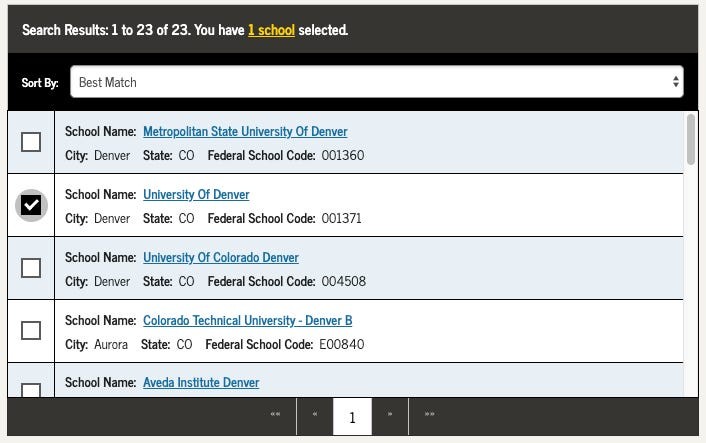Screen dimensions: 706x443
Task: Open the Sort By dropdown
Action: [376, 82]
